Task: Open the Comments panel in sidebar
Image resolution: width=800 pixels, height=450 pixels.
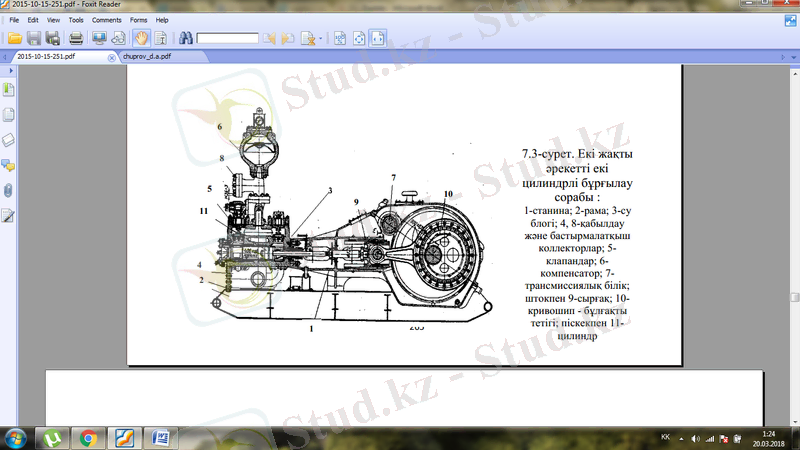Action: (x=9, y=164)
